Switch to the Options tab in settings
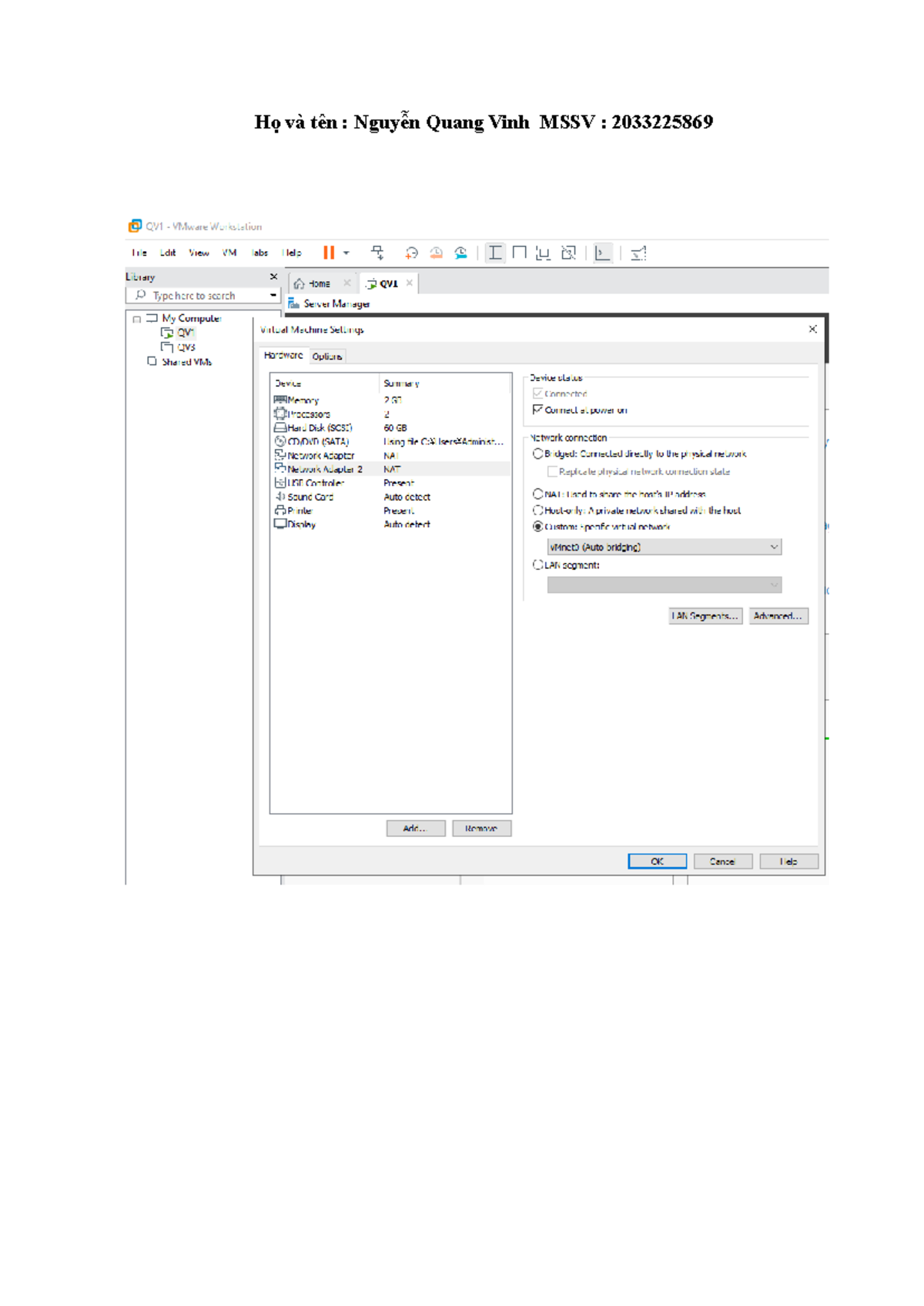The height and width of the screenshot is (1306, 924). (x=327, y=357)
